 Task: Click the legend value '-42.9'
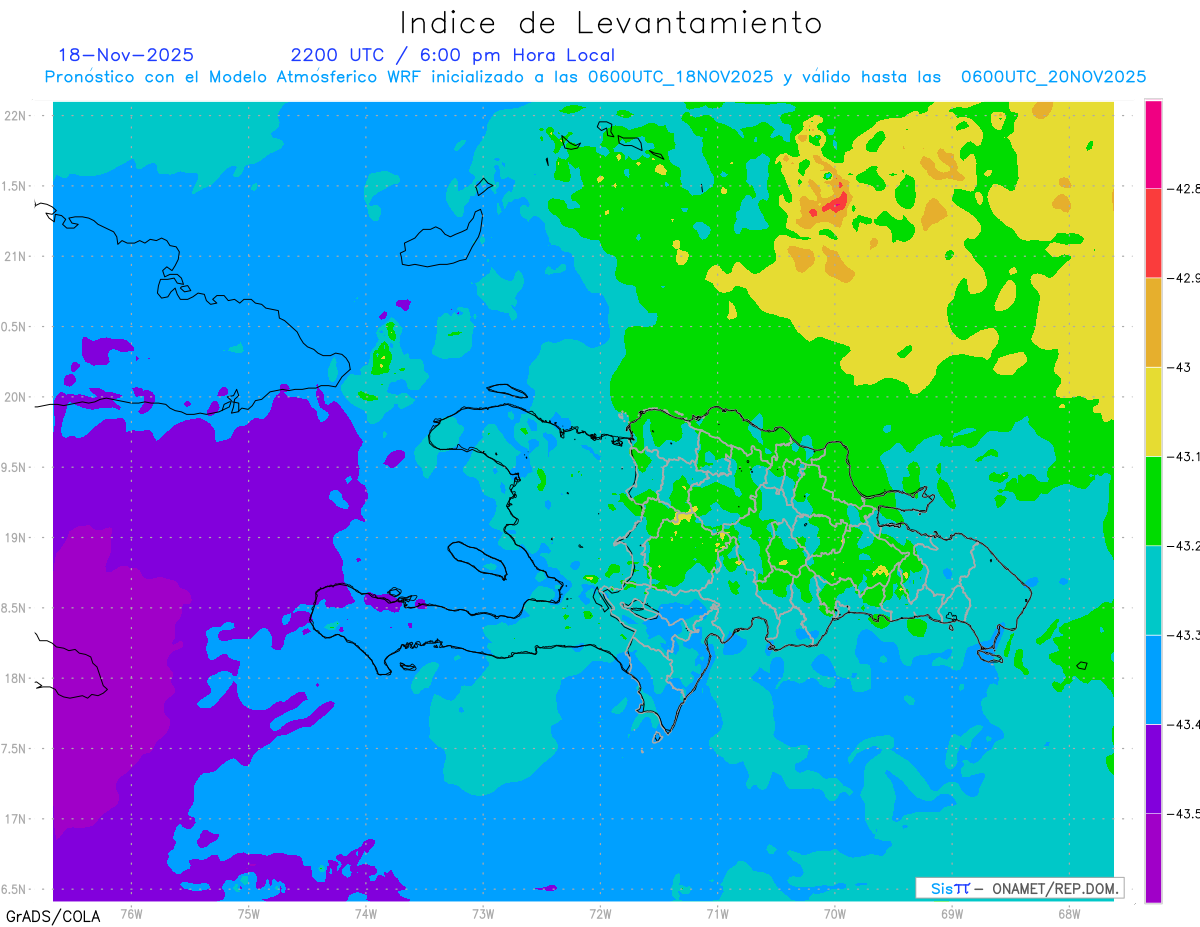[1183, 278]
